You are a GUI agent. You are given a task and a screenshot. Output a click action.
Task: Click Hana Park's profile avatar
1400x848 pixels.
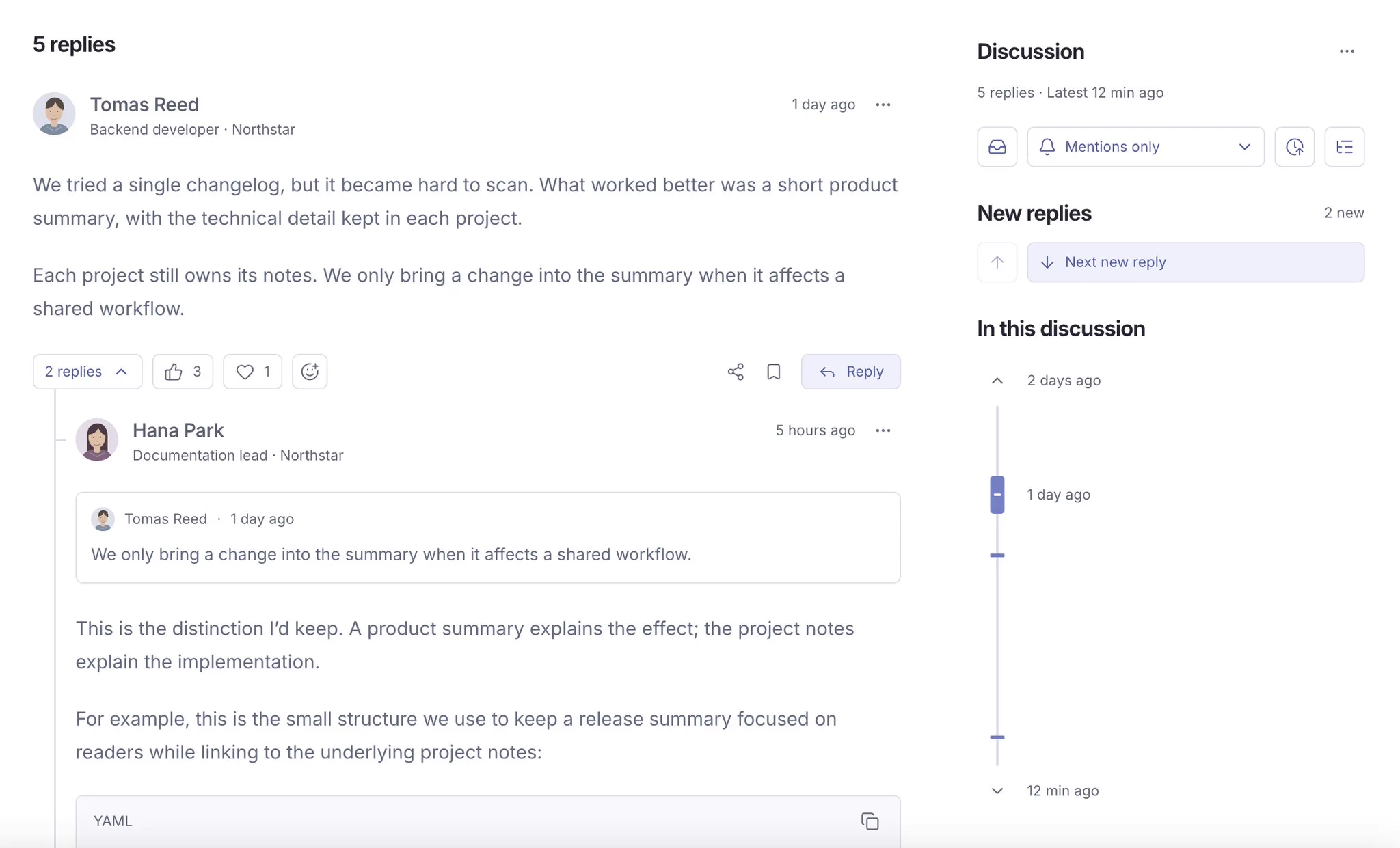[96, 439]
